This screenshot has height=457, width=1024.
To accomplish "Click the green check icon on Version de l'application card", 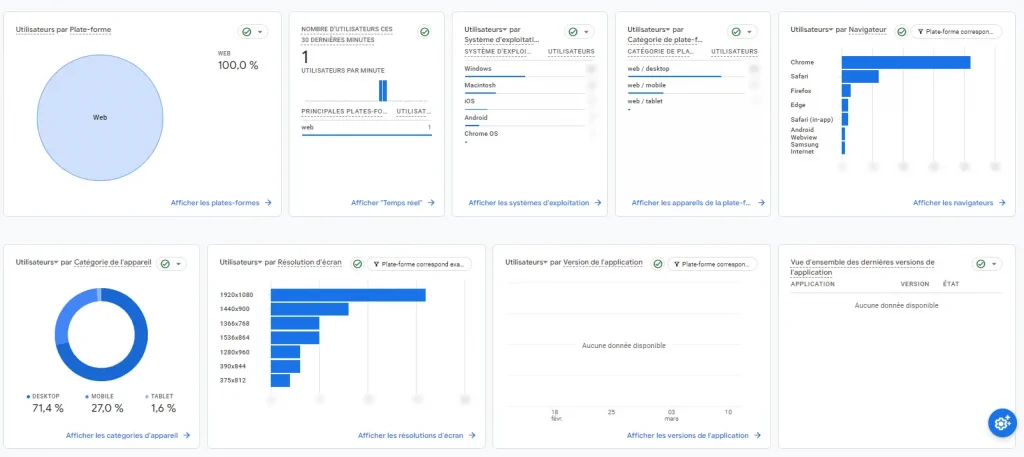I will (x=658, y=264).
